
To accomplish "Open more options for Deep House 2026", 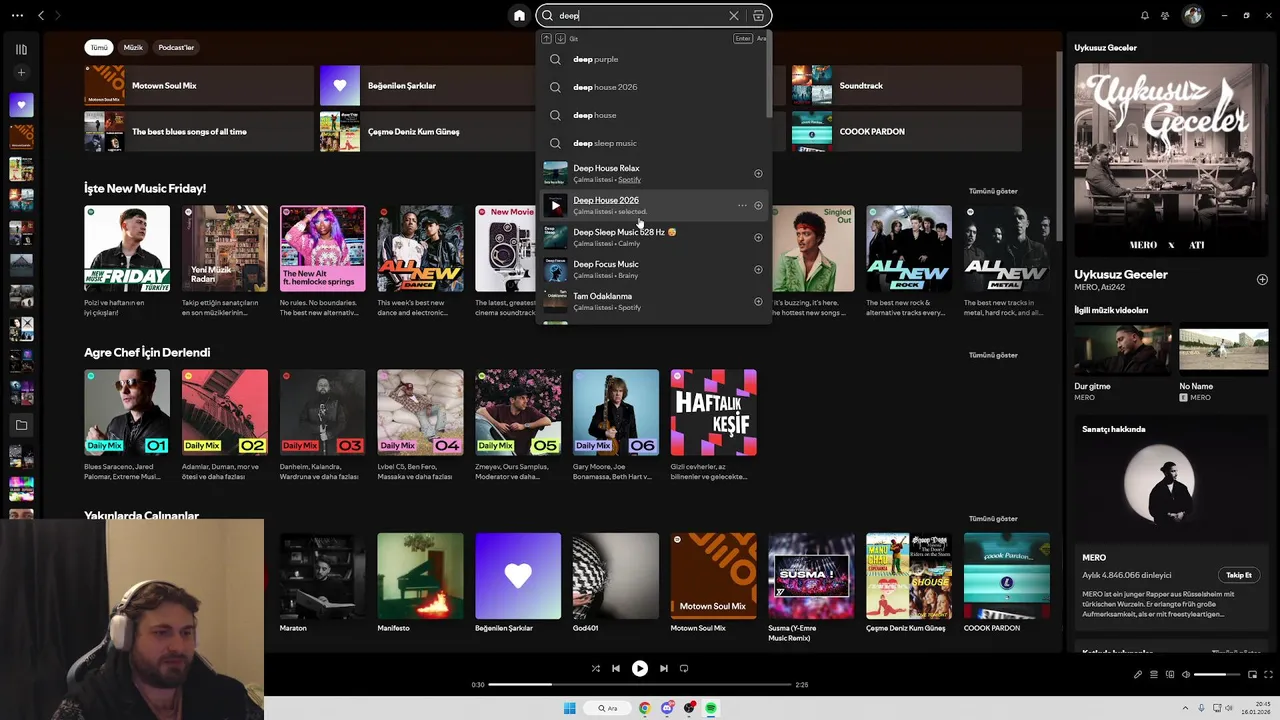I will tap(742, 206).
